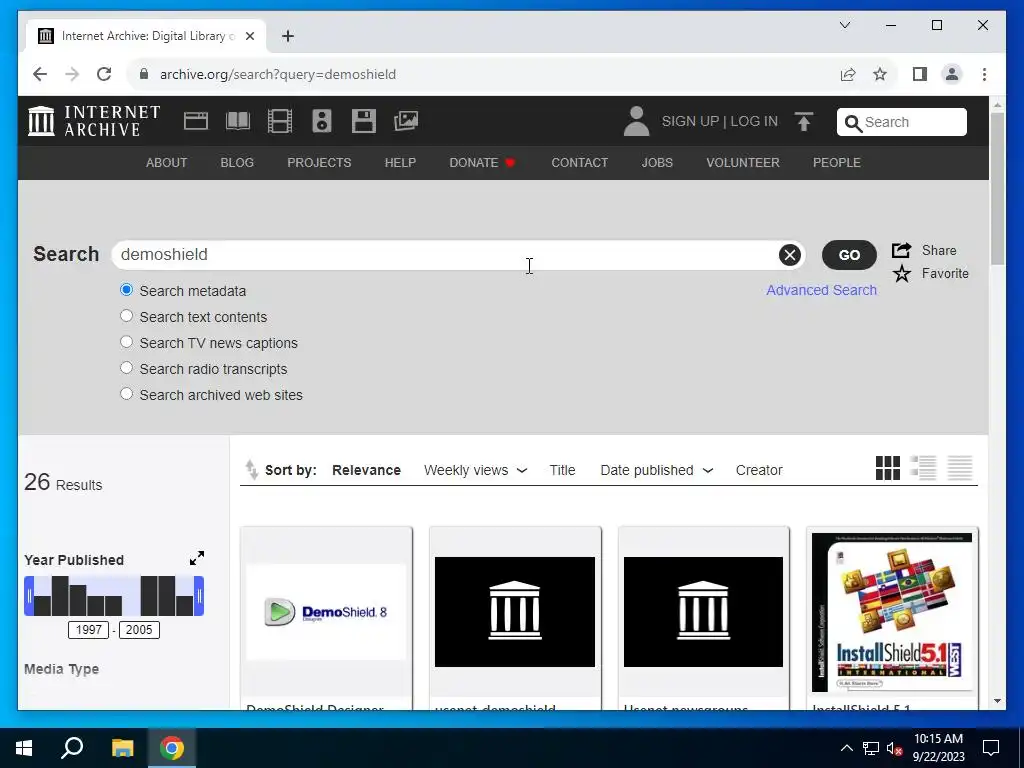Open the VOLUNTEER menu item
The height and width of the screenshot is (768, 1024).
click(743, 163)
